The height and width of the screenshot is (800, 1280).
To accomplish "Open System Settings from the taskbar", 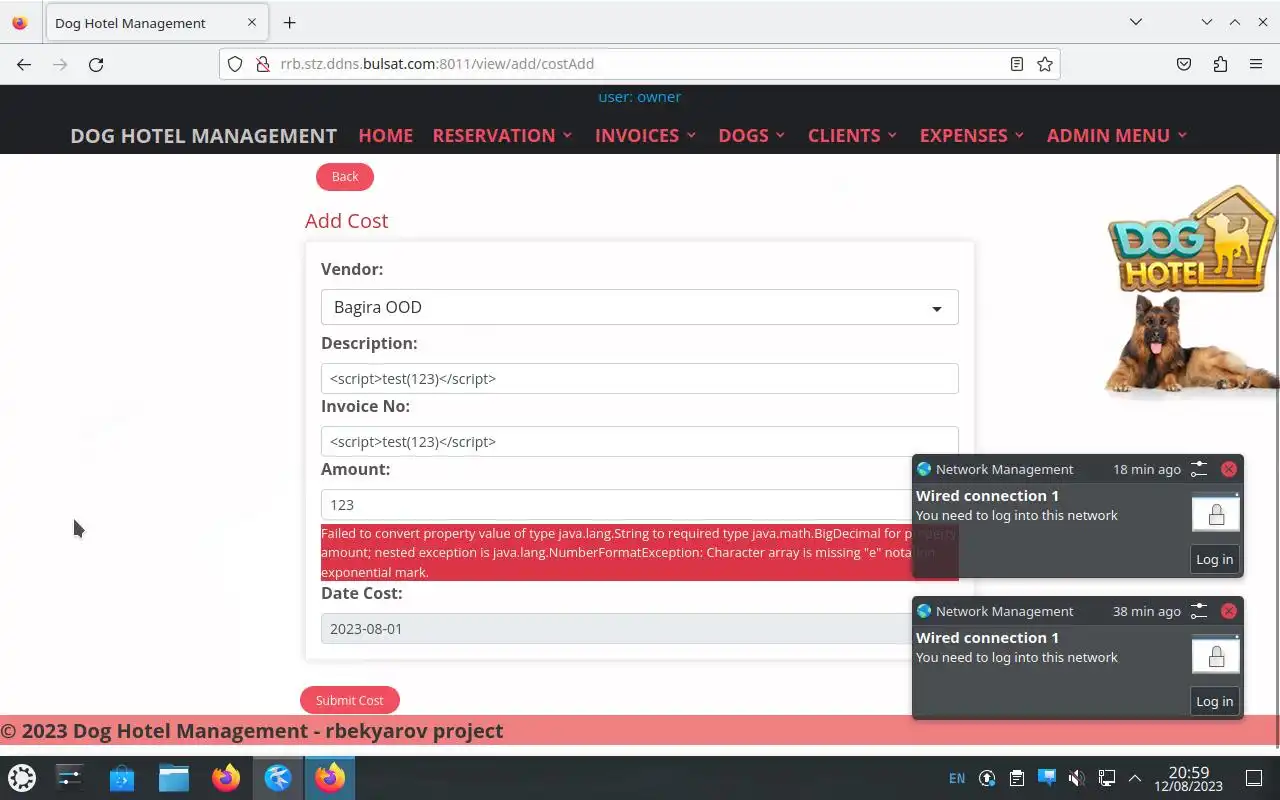I will point(70,778).
